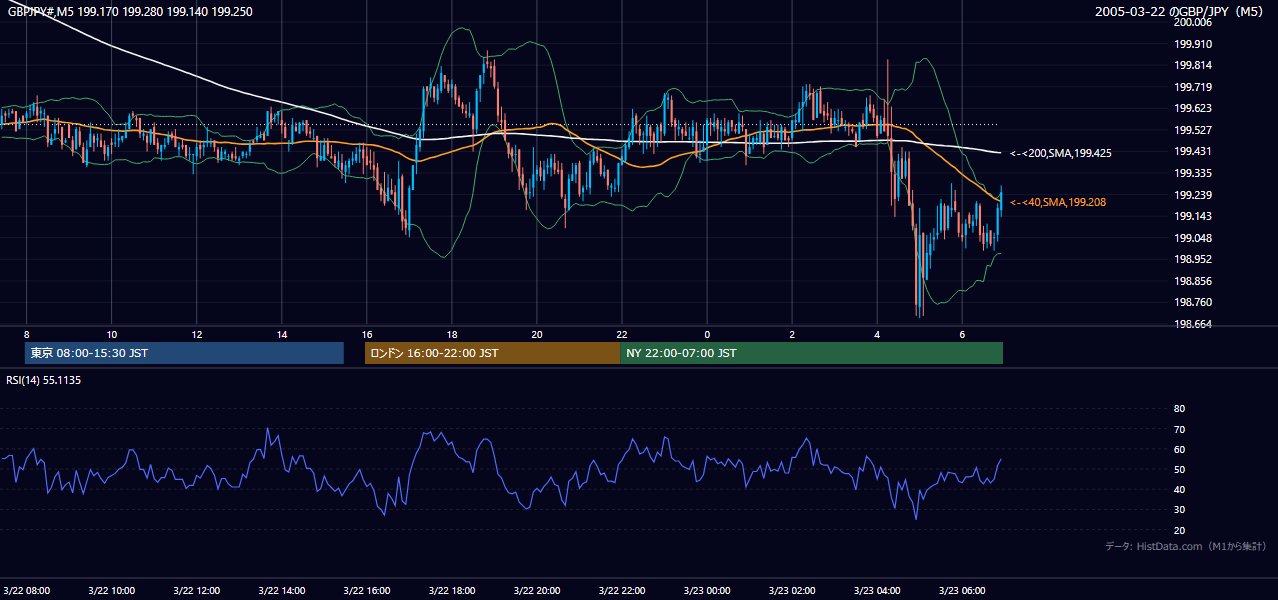The image size is (1278, 600).
Task: Click price axis value 198.856
Action: point(1193,281)
